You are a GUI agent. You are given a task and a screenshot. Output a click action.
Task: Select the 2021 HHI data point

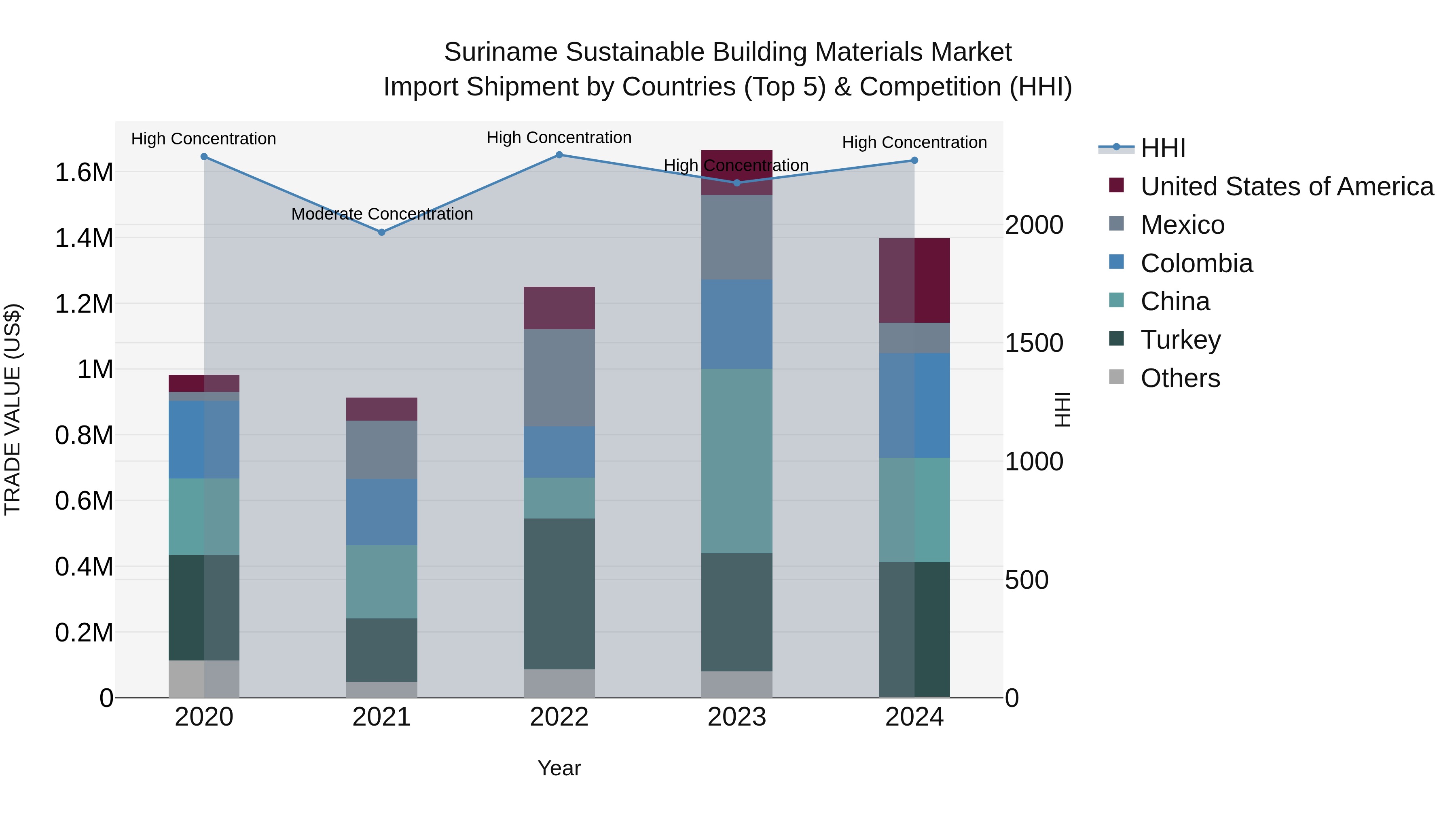tap(381, 232)
